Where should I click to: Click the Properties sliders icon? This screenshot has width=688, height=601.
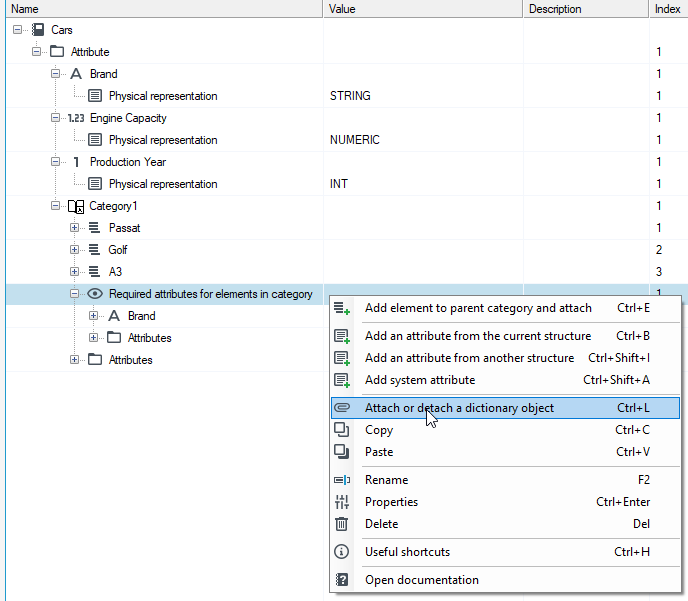[341, 502]
